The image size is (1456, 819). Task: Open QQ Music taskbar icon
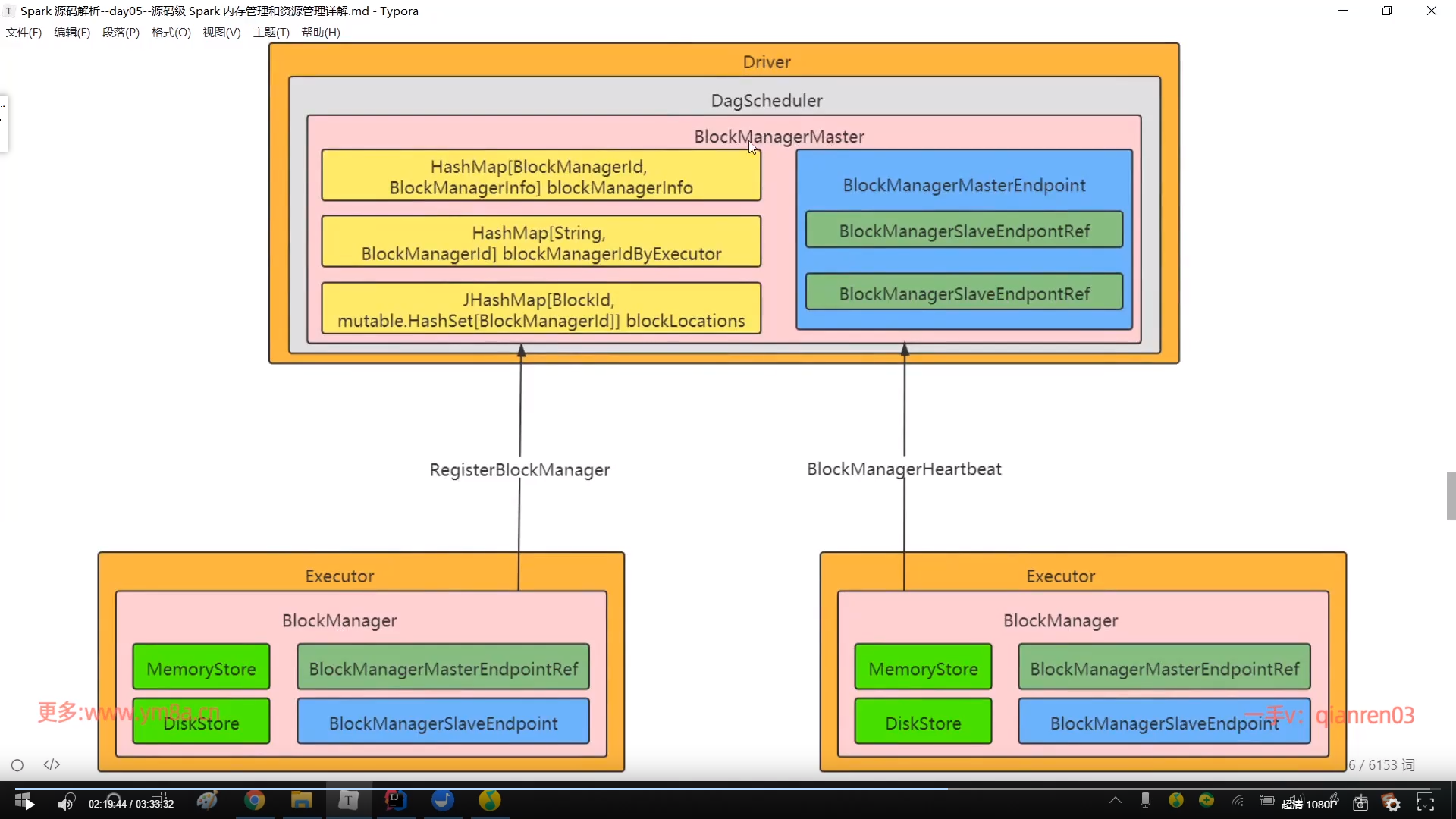click(x=490, y=800)
